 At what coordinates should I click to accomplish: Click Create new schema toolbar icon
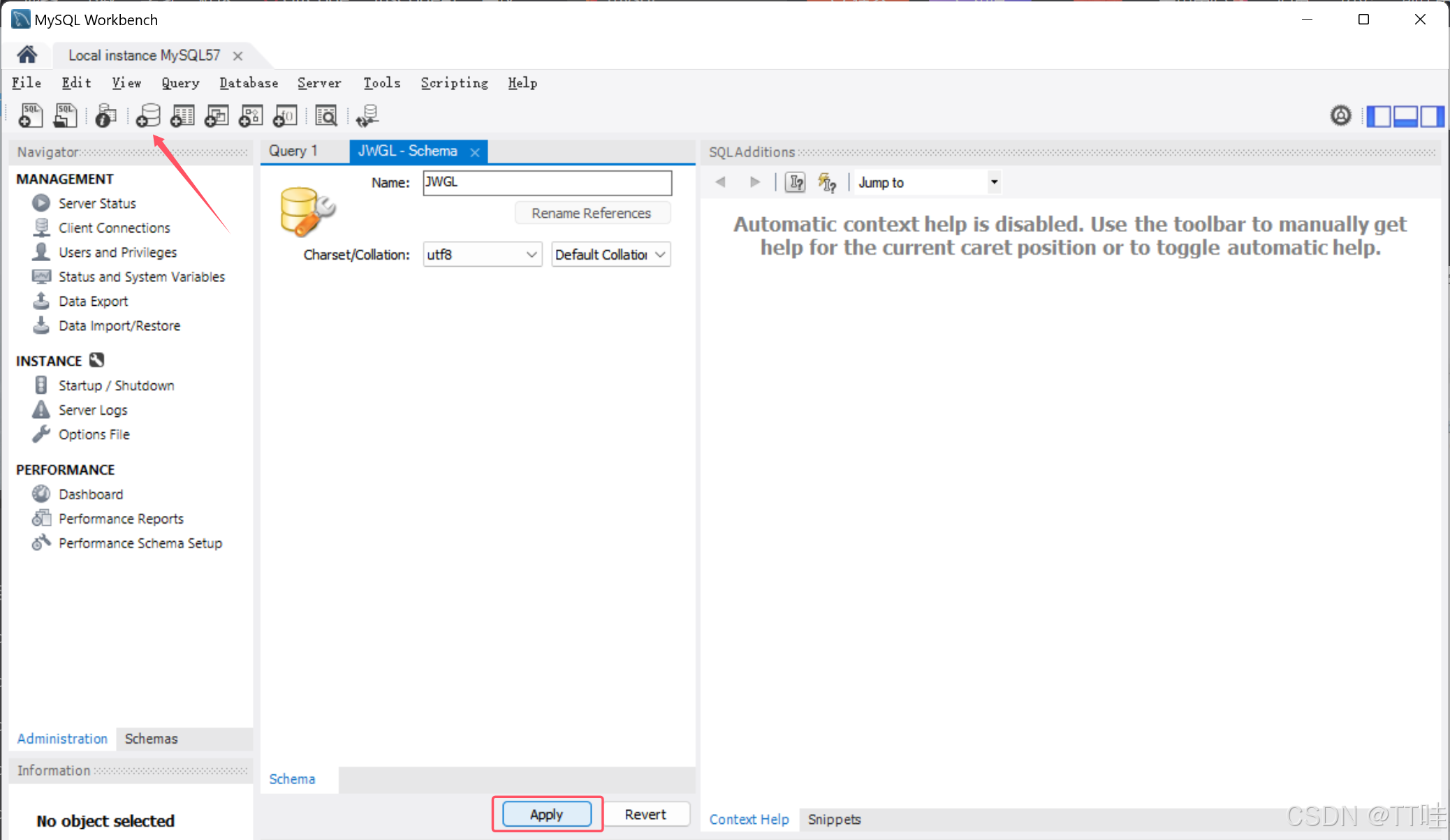147,116
